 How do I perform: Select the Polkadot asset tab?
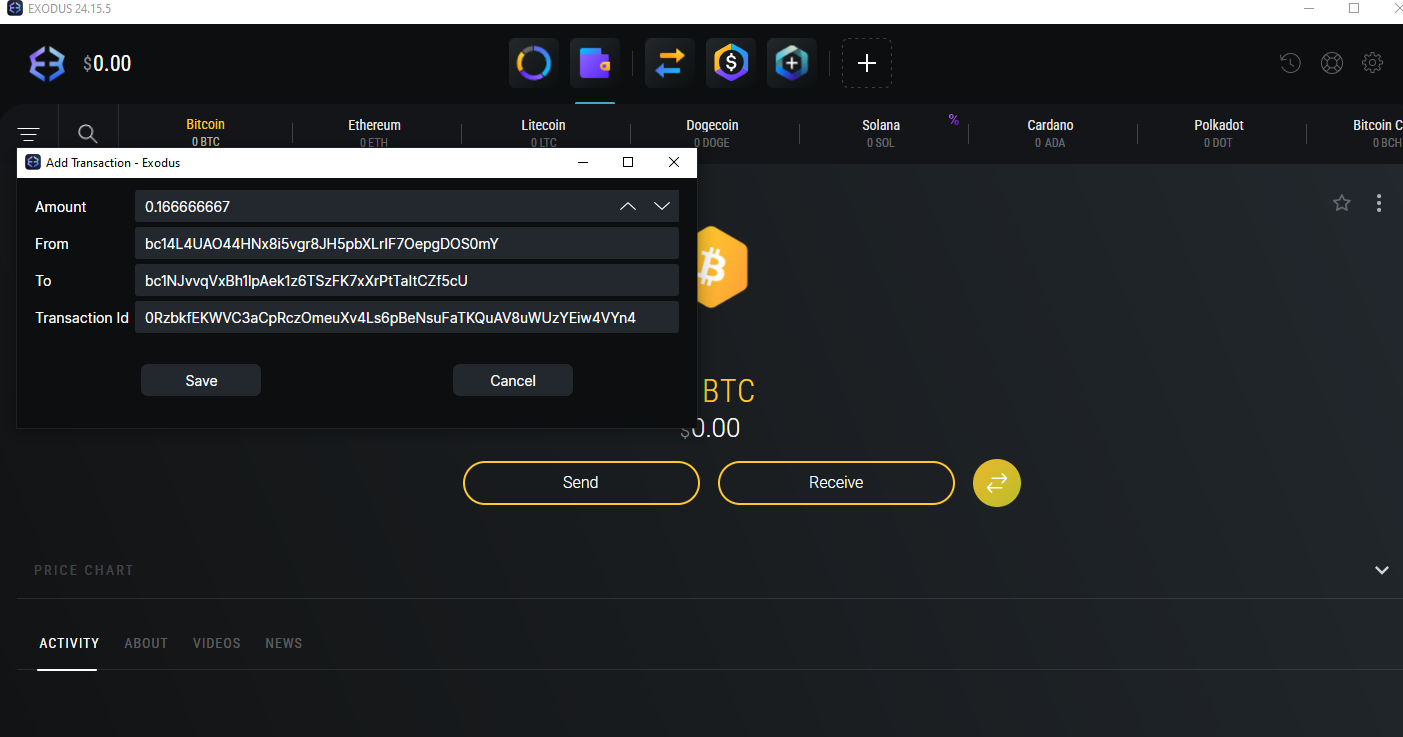1218,133
